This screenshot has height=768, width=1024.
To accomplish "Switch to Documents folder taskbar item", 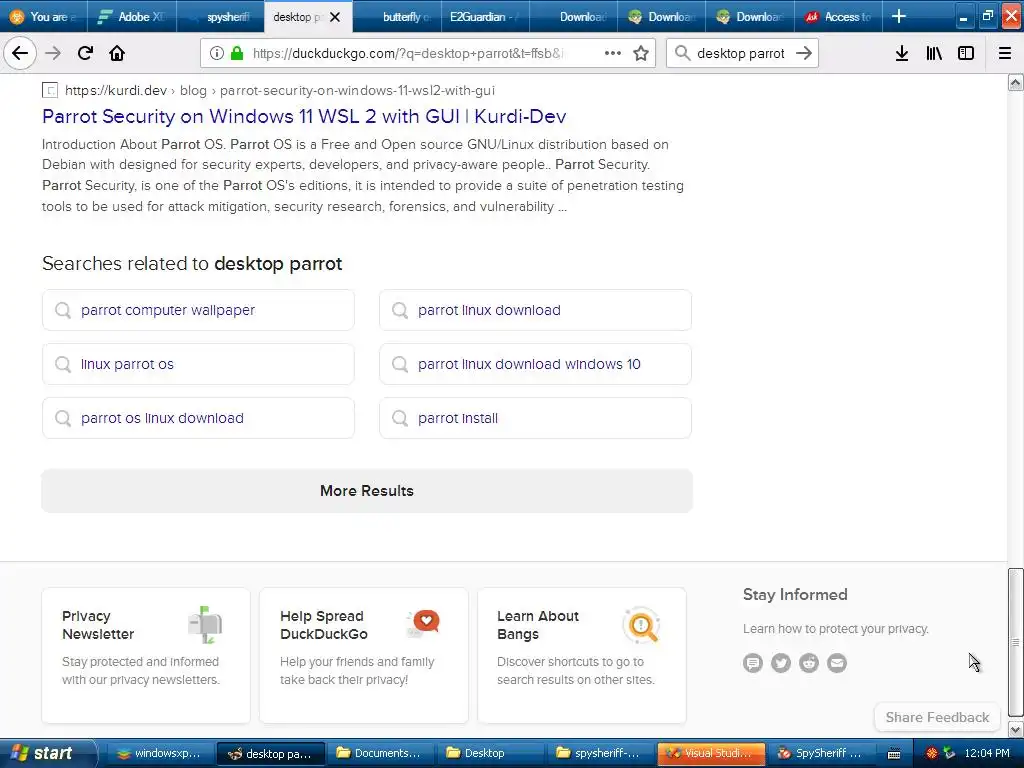I will coord(379,753).
